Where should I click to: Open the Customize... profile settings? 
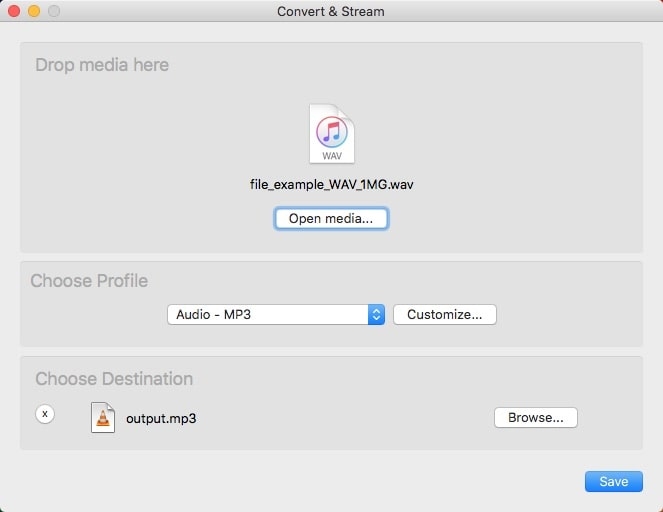(444, 314)
